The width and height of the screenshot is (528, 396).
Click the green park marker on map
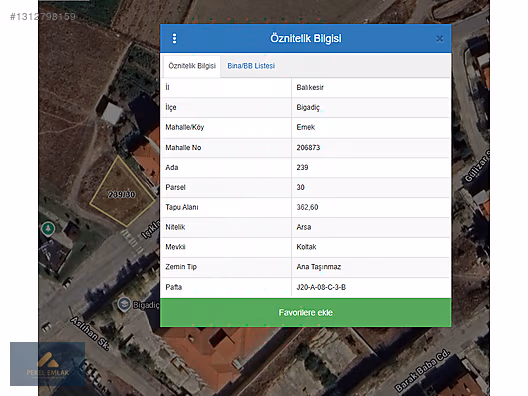point(48,228)
